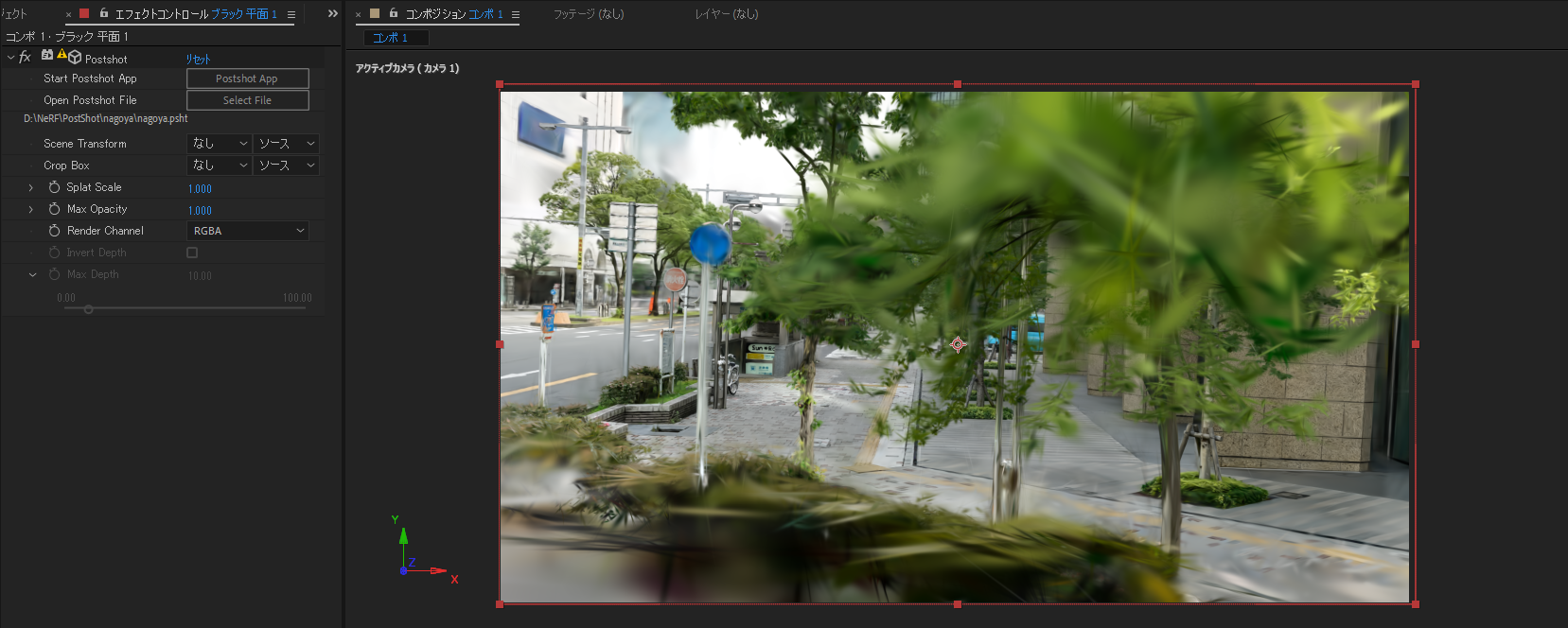Click the bottom-right corner layer handle

point(1416,603)
